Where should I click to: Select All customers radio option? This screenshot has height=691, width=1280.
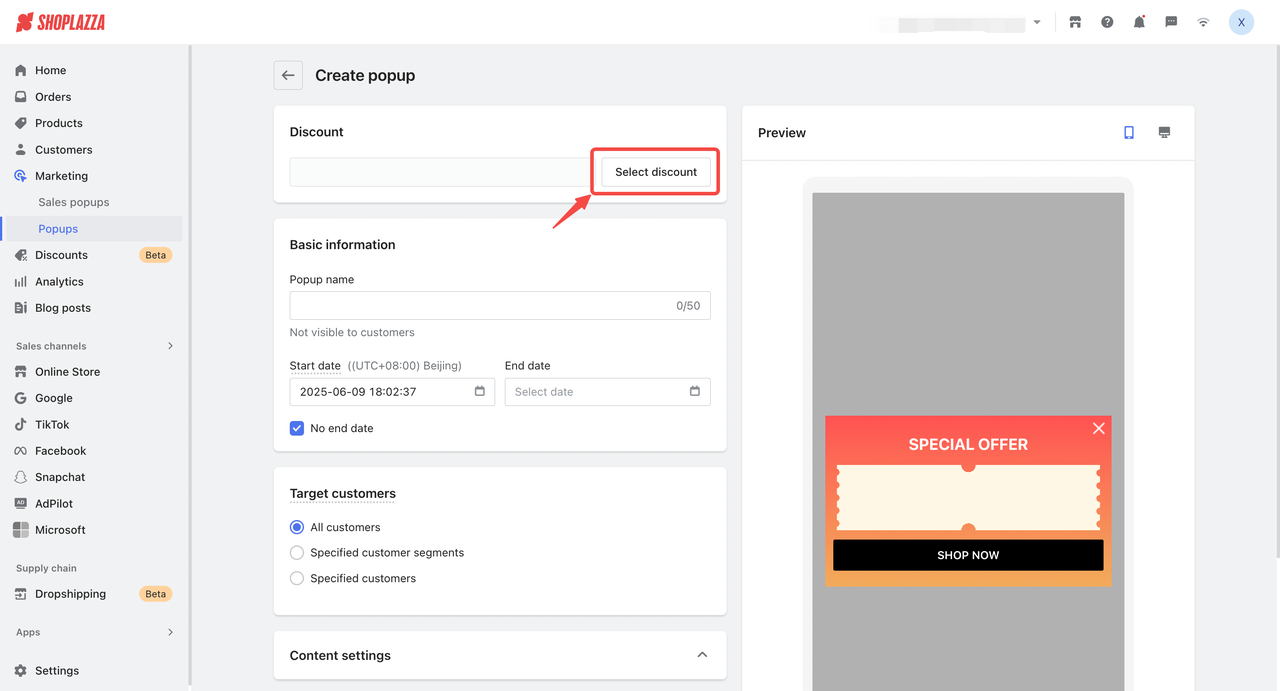coord(297,527)
